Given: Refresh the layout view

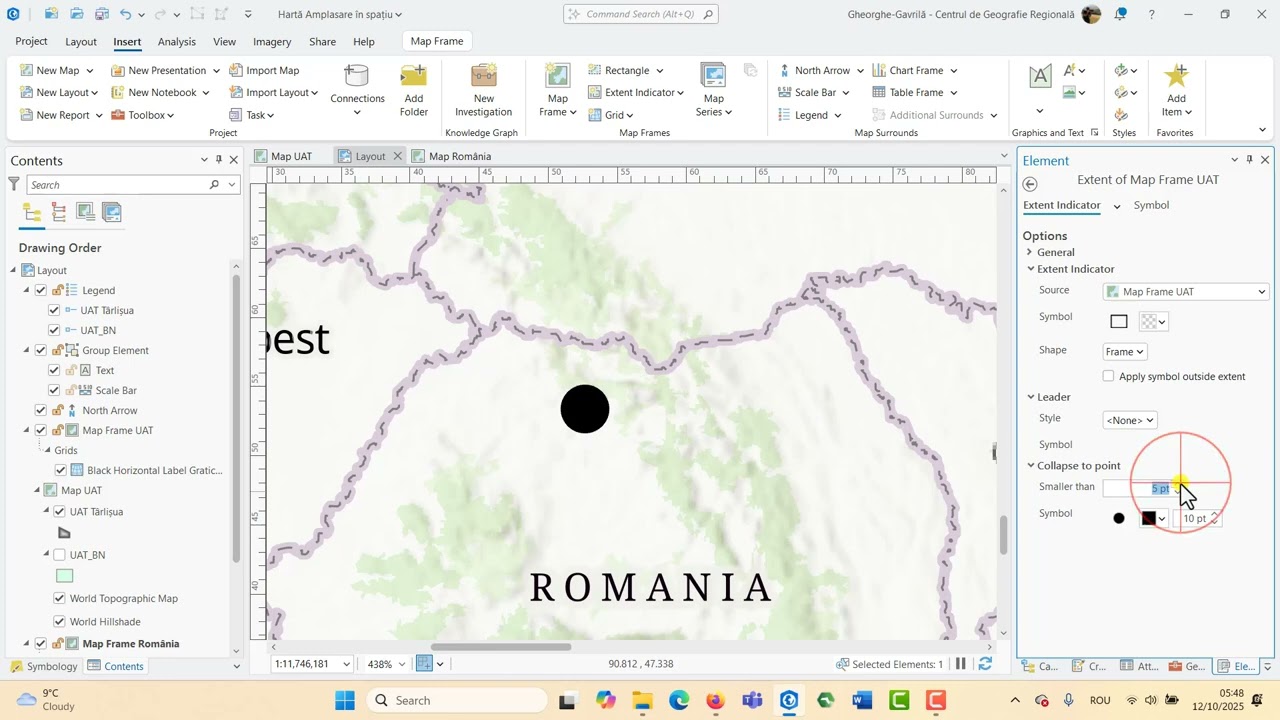Looking at the screenshot, I should tap(985, 664).
